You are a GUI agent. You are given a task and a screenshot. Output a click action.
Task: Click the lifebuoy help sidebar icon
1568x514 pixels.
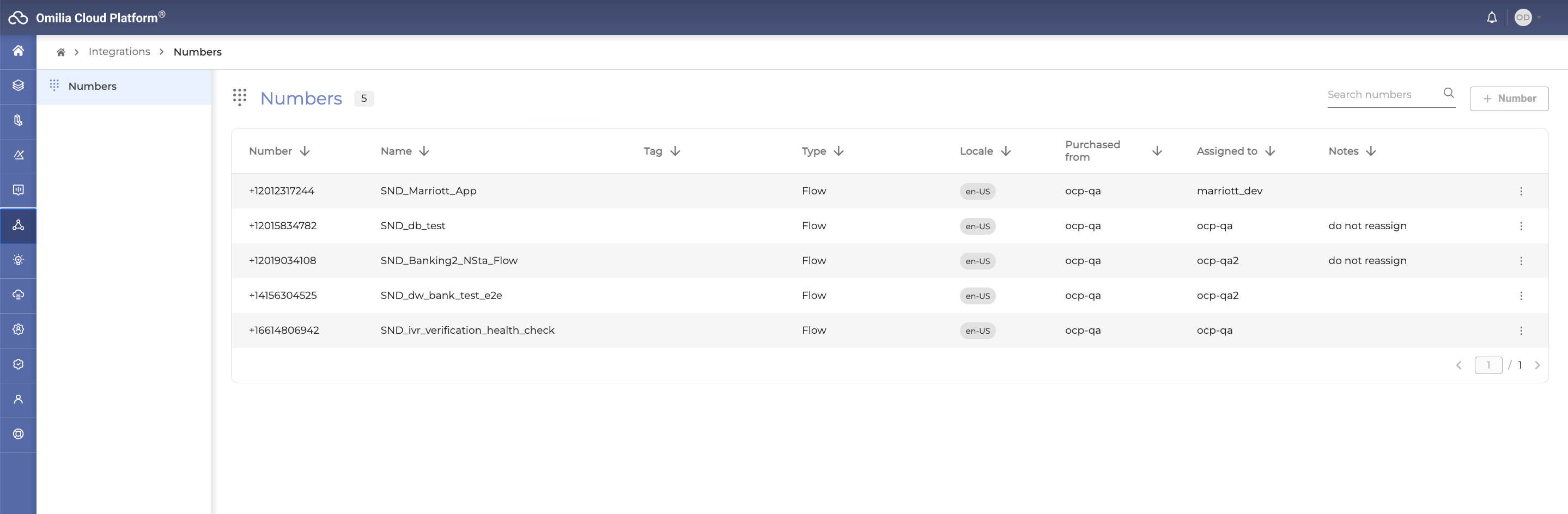(x=19, y=435)
